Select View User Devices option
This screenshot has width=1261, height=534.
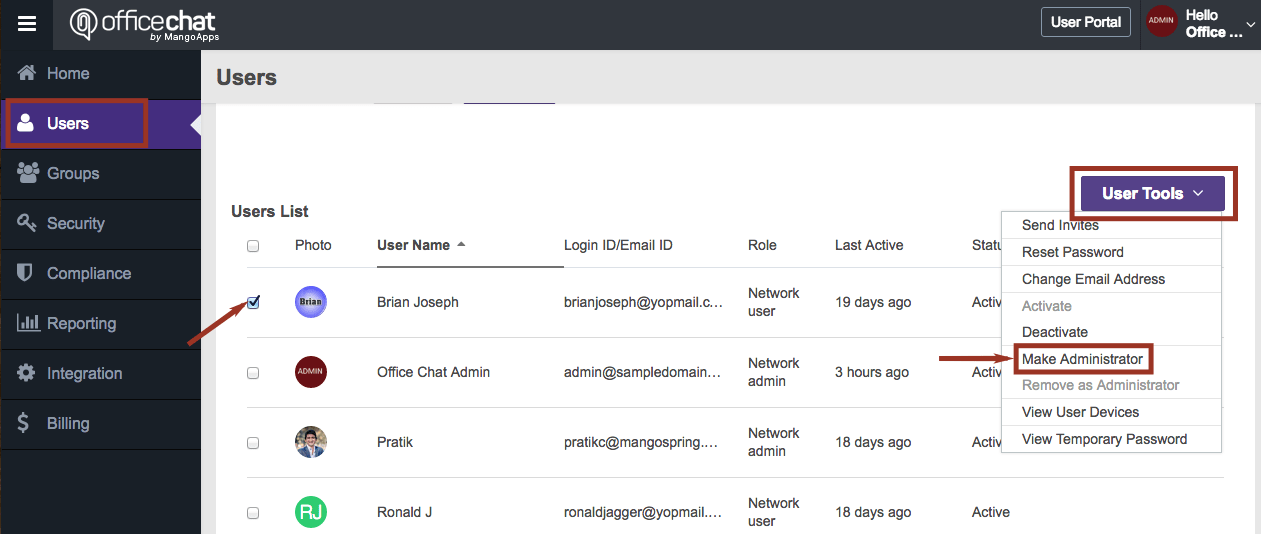click(1080, 412)
